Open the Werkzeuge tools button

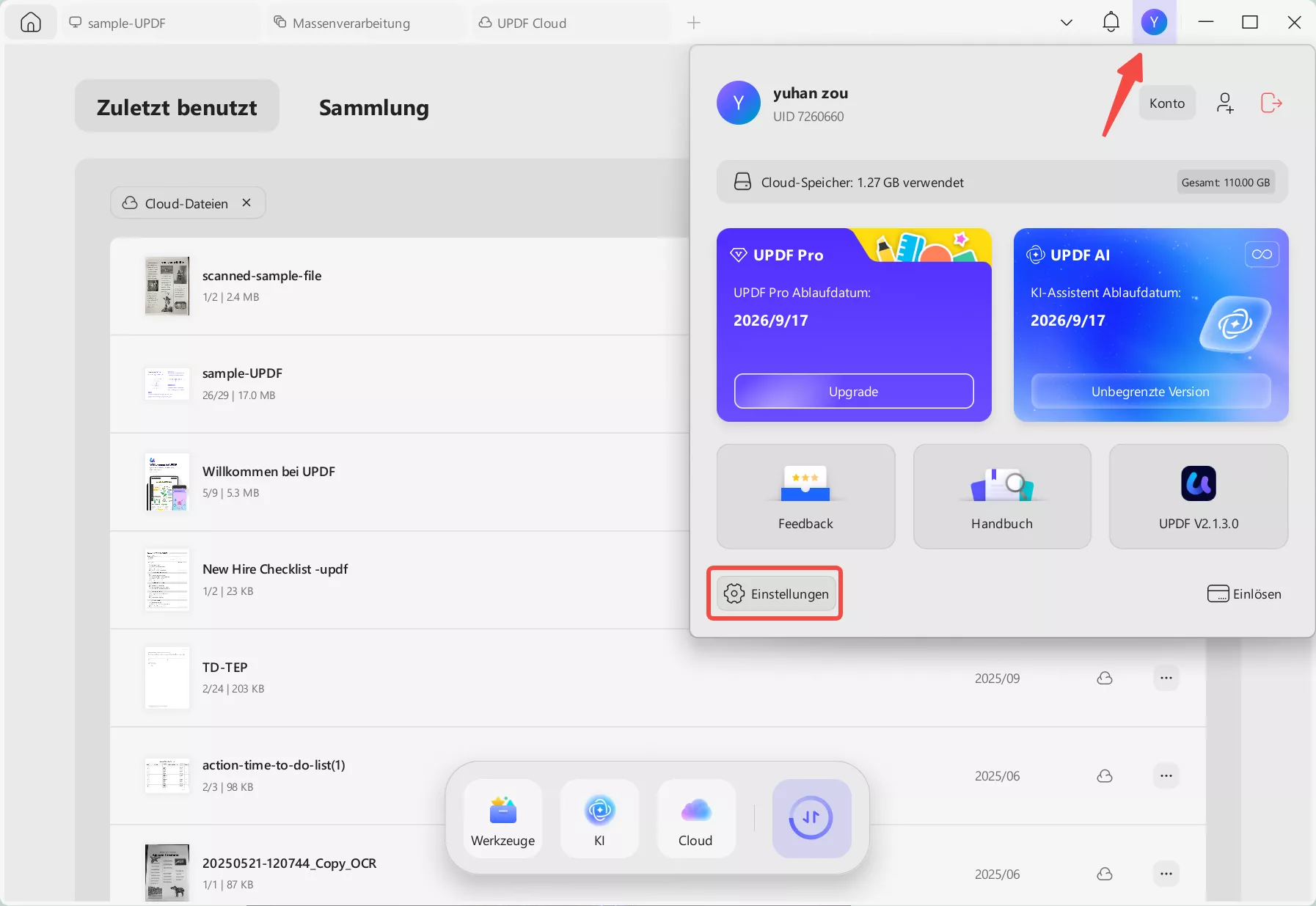[502, 819]
